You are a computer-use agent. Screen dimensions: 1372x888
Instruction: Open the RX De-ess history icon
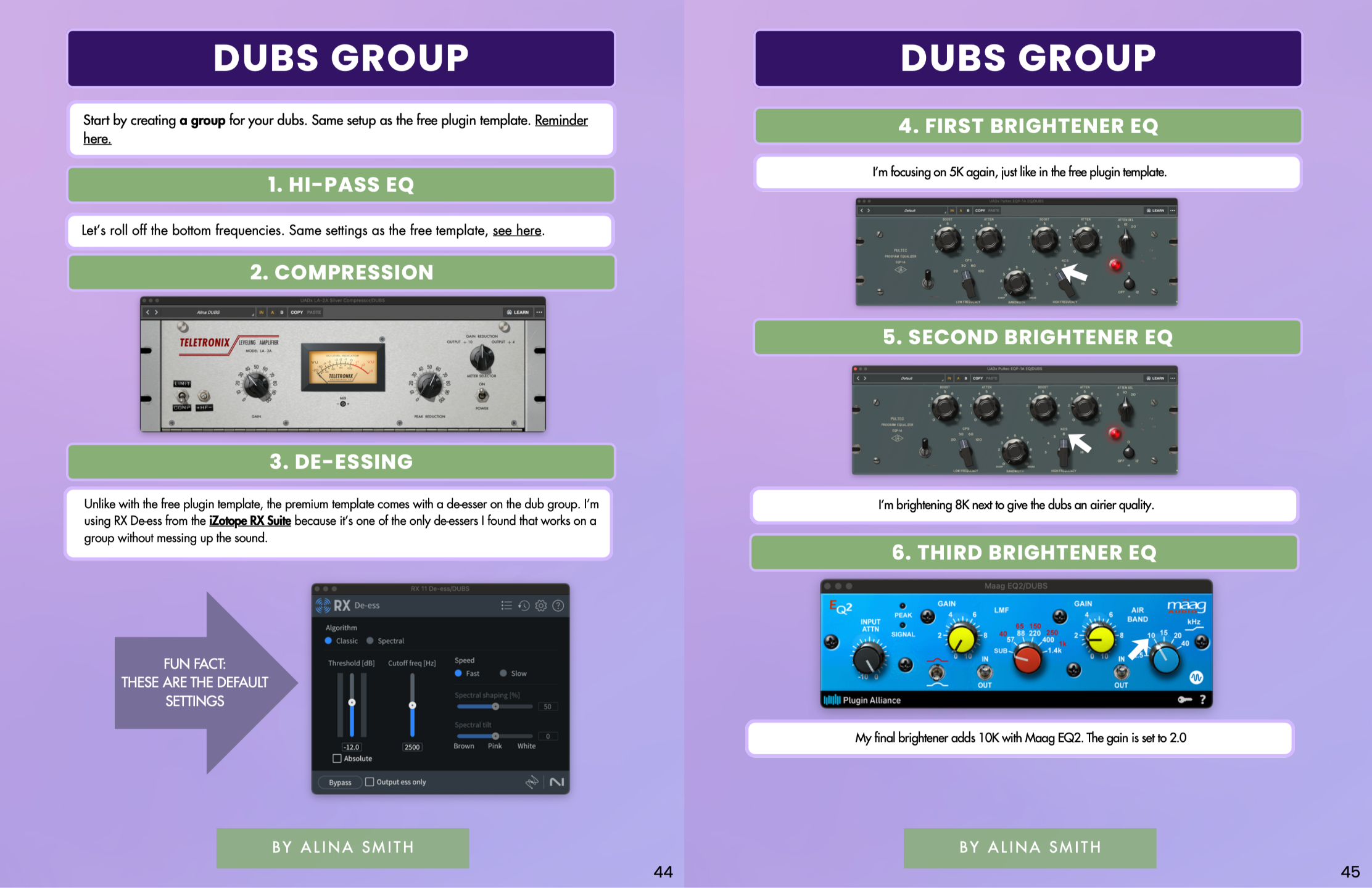click(x=524, y=606)
